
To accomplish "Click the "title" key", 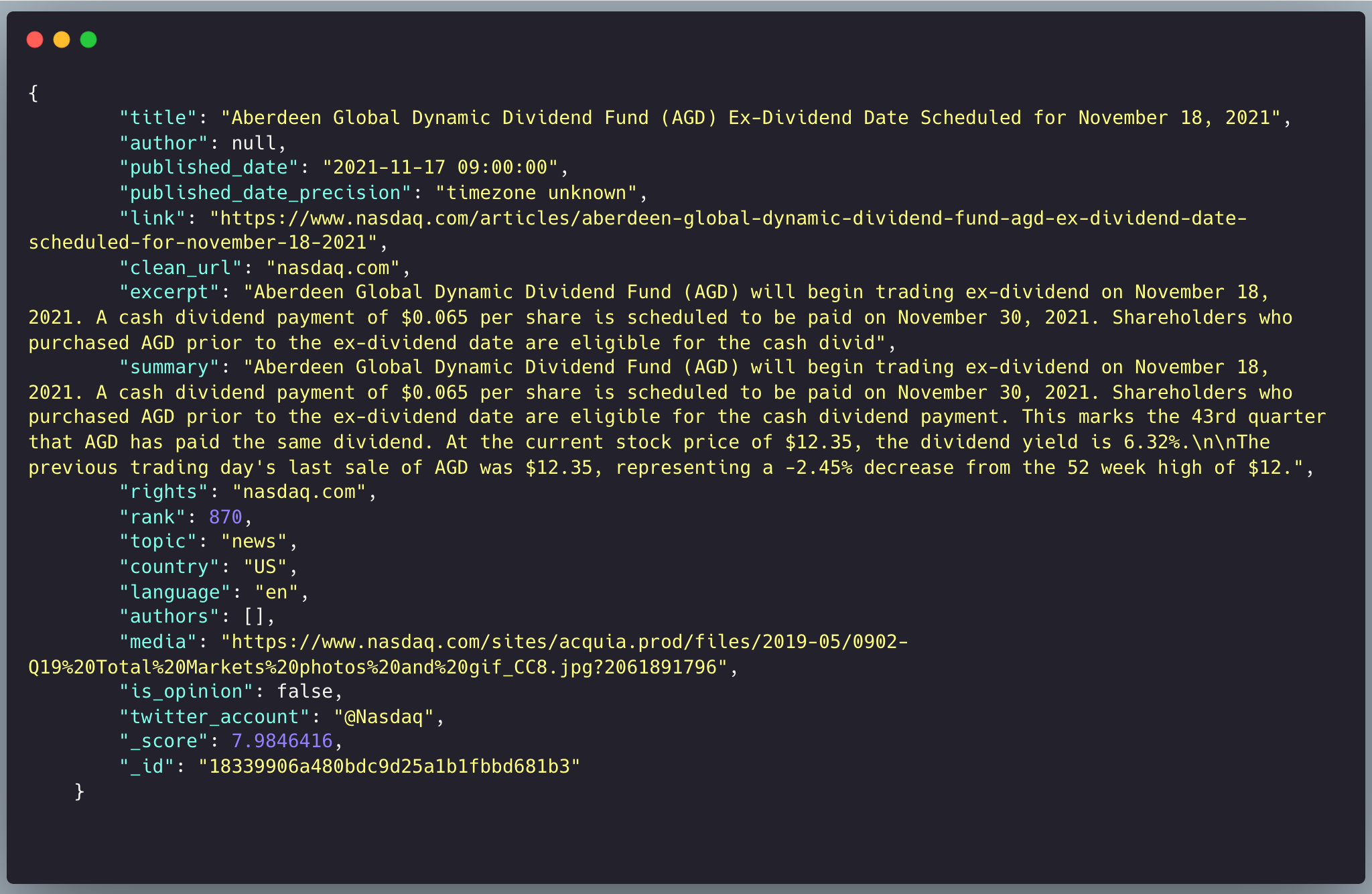I will [158, 118].
